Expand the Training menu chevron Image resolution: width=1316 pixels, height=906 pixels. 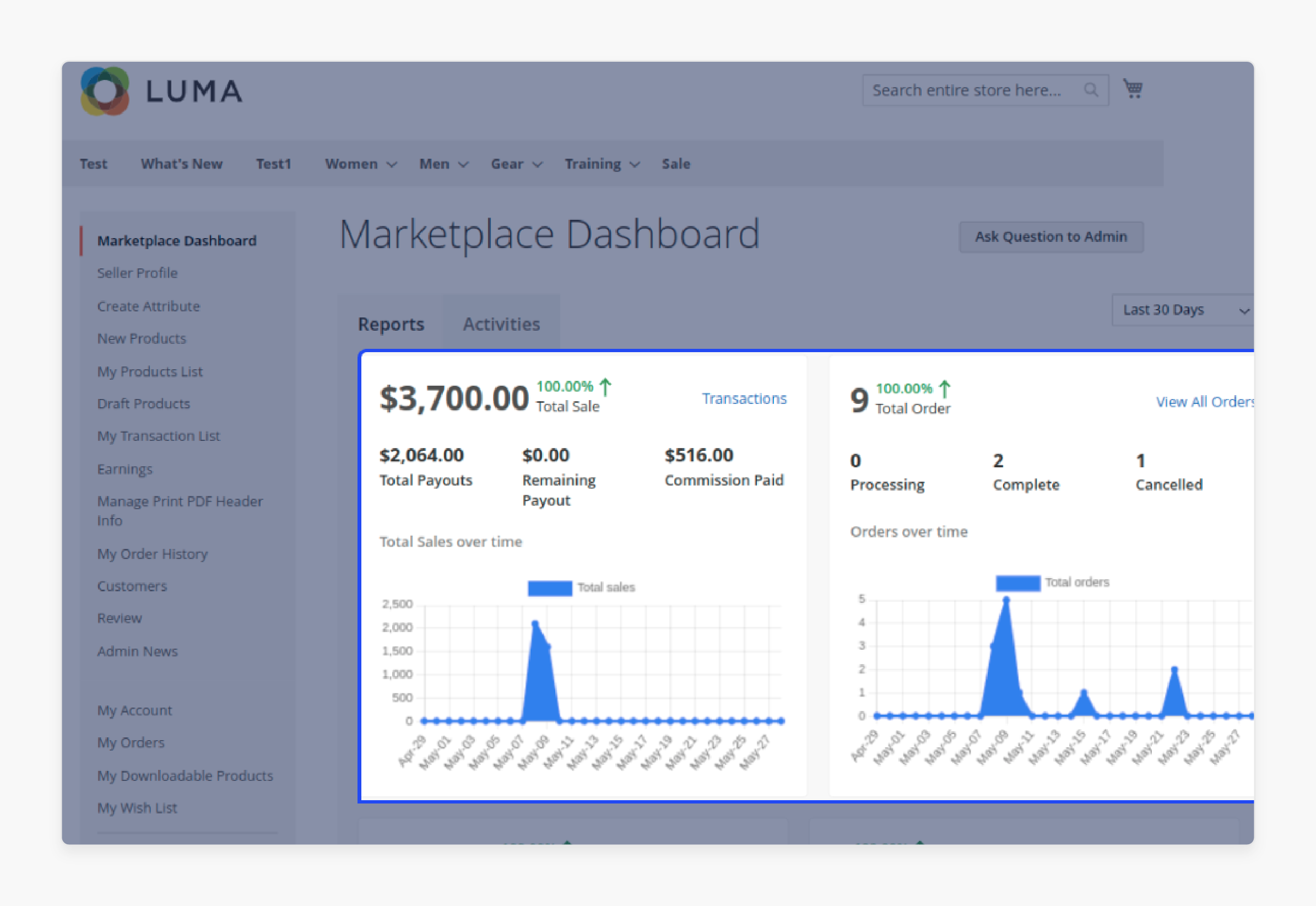tap(635, 165)
